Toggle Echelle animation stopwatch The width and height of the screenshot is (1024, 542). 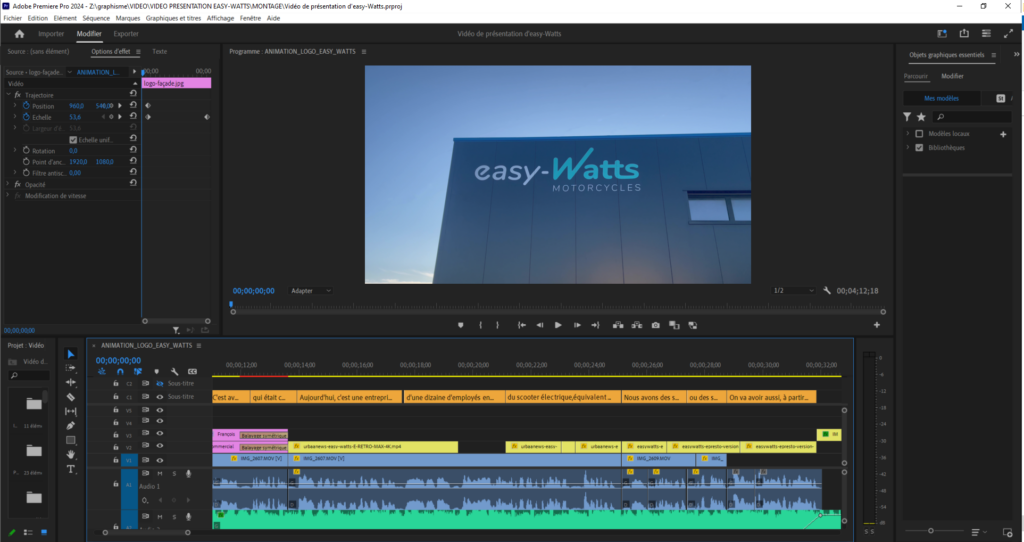coord(26,117)
